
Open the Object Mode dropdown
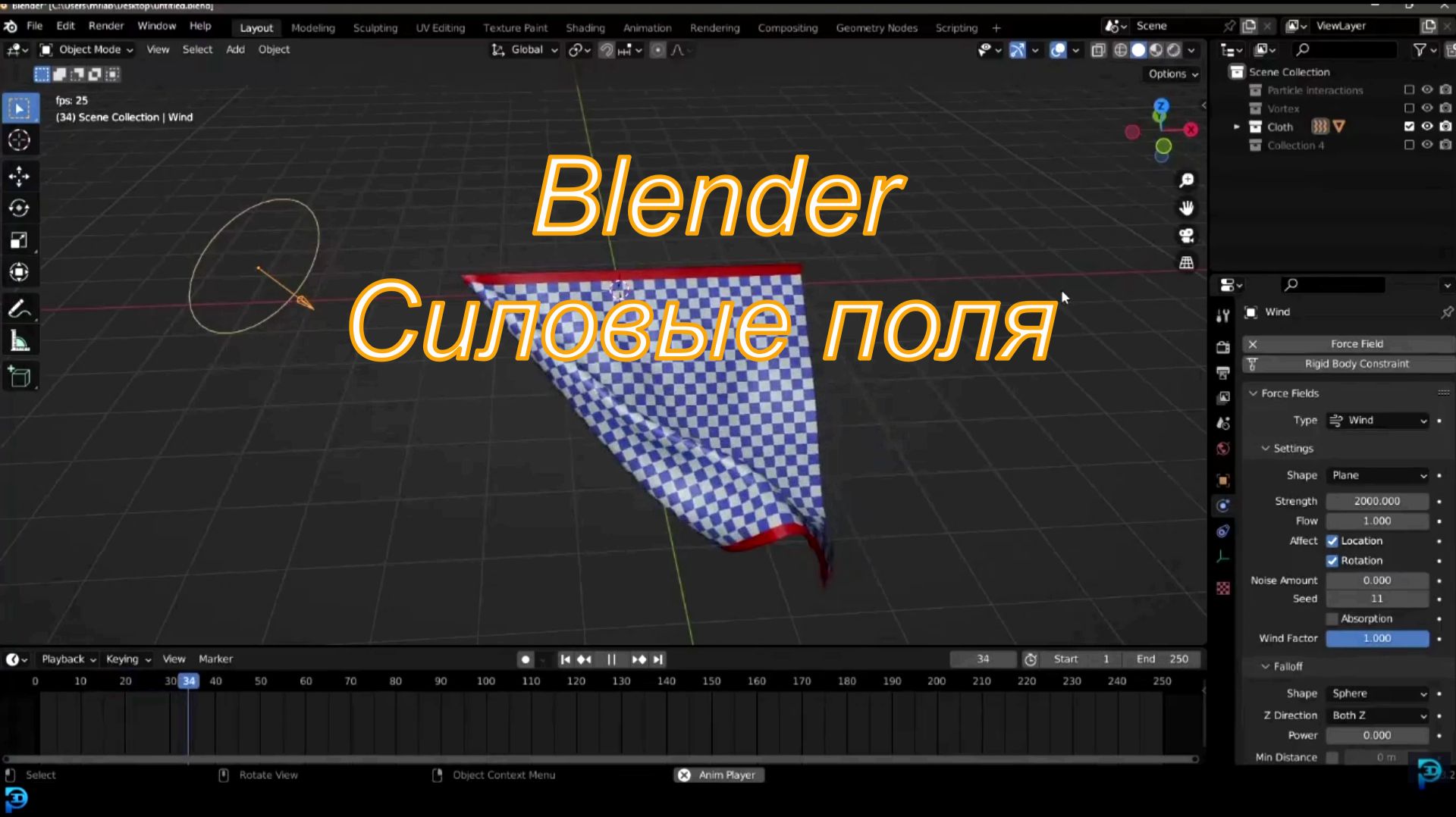(86, 50)
